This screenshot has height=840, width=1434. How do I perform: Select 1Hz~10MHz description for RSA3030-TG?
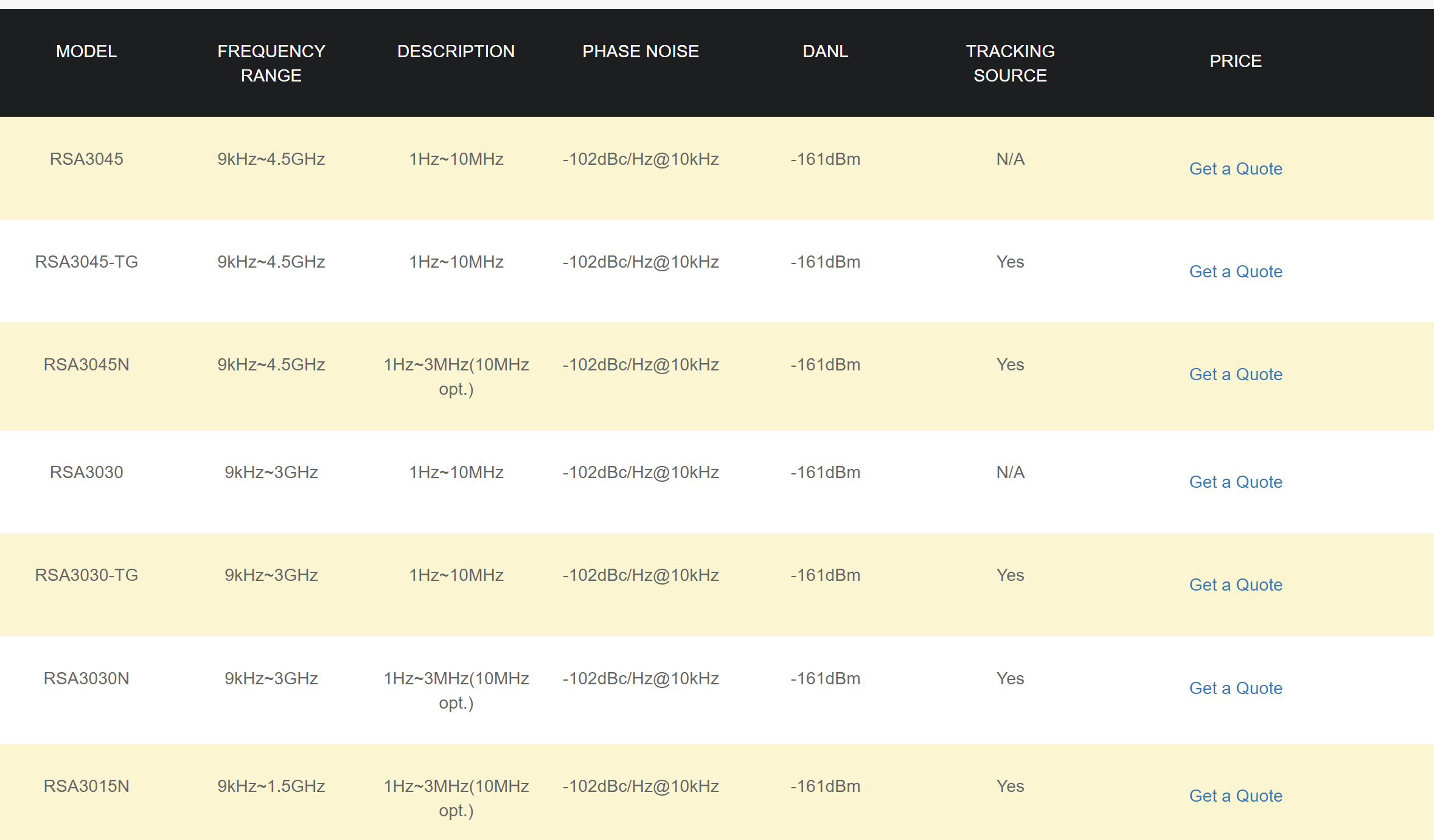click(x=456, y=575)
